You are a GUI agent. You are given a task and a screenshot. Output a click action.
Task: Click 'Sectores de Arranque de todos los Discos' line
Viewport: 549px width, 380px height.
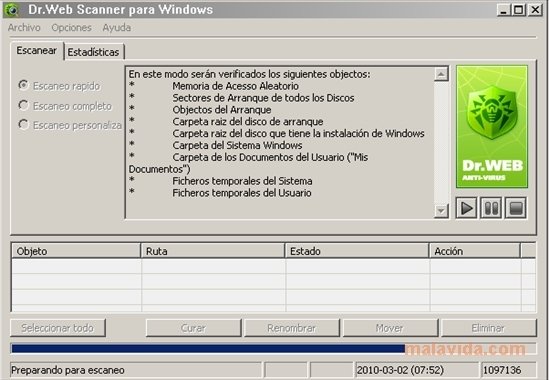[263, 98]
